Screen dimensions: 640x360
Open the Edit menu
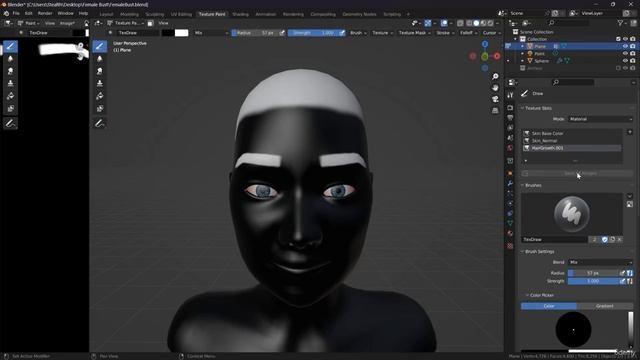[29, 13]
